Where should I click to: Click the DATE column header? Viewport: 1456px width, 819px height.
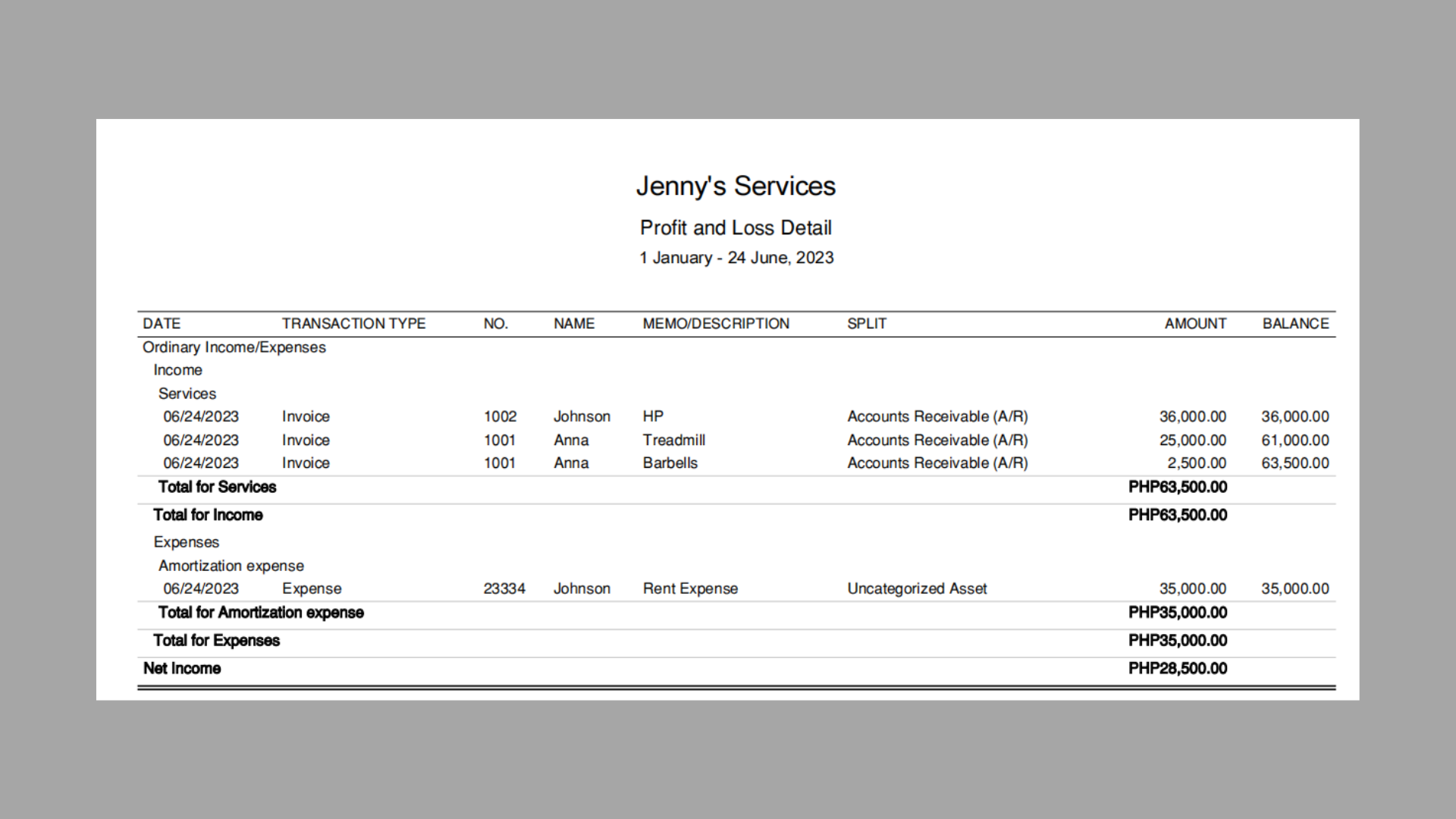tap(162, 324)
